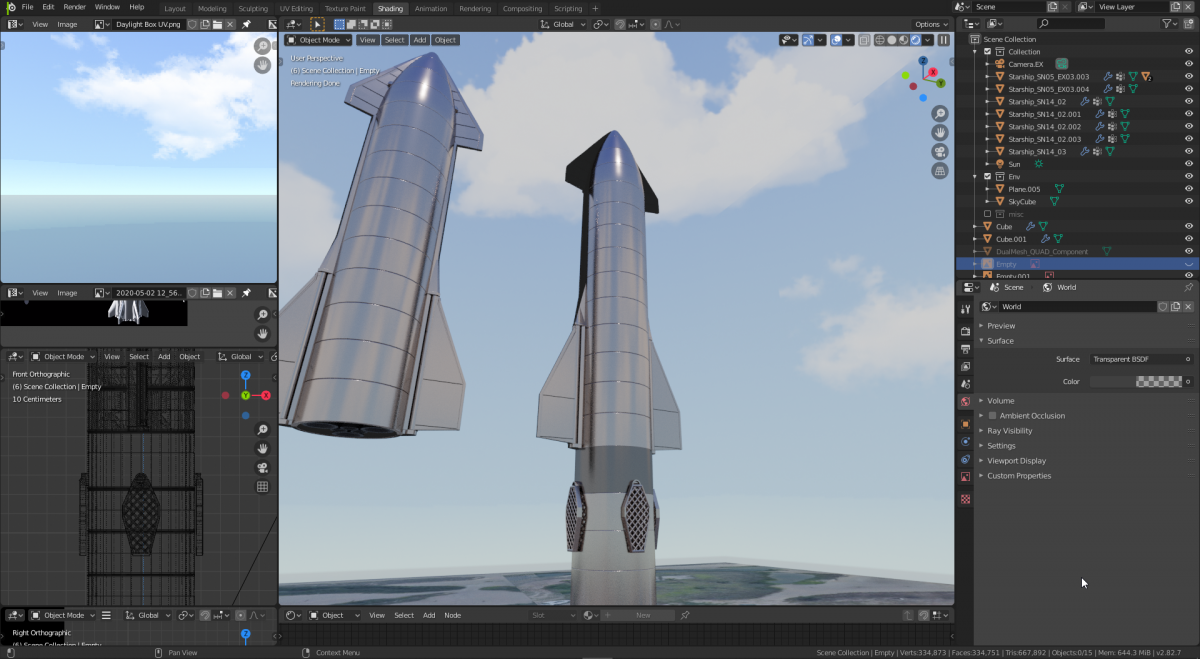This screenshot has height=659, width=1200.
Task: Expand Starship_SN14_03 in the outliner
Action: (x=987, y=152)
